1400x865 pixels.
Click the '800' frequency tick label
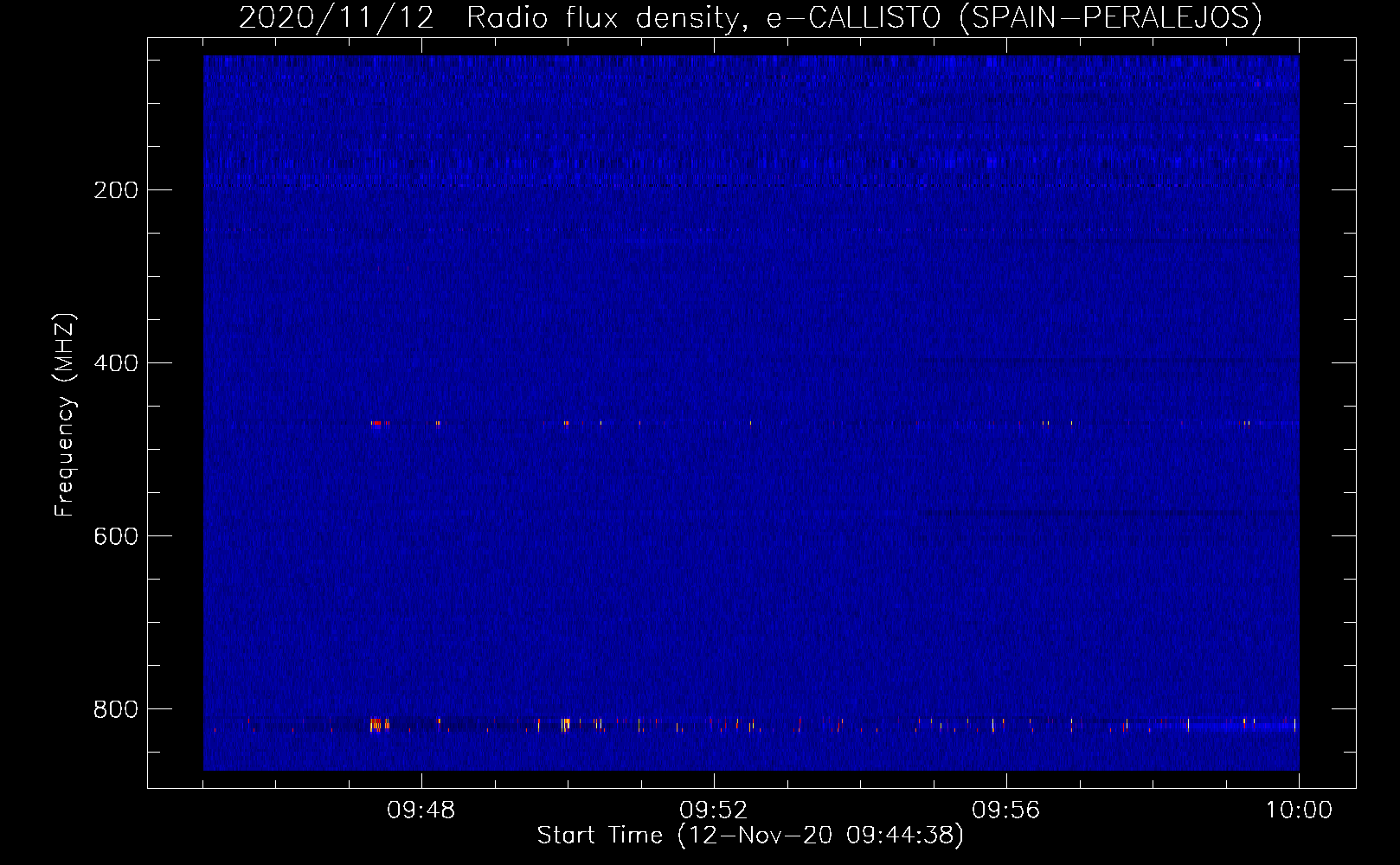(116, 709)
